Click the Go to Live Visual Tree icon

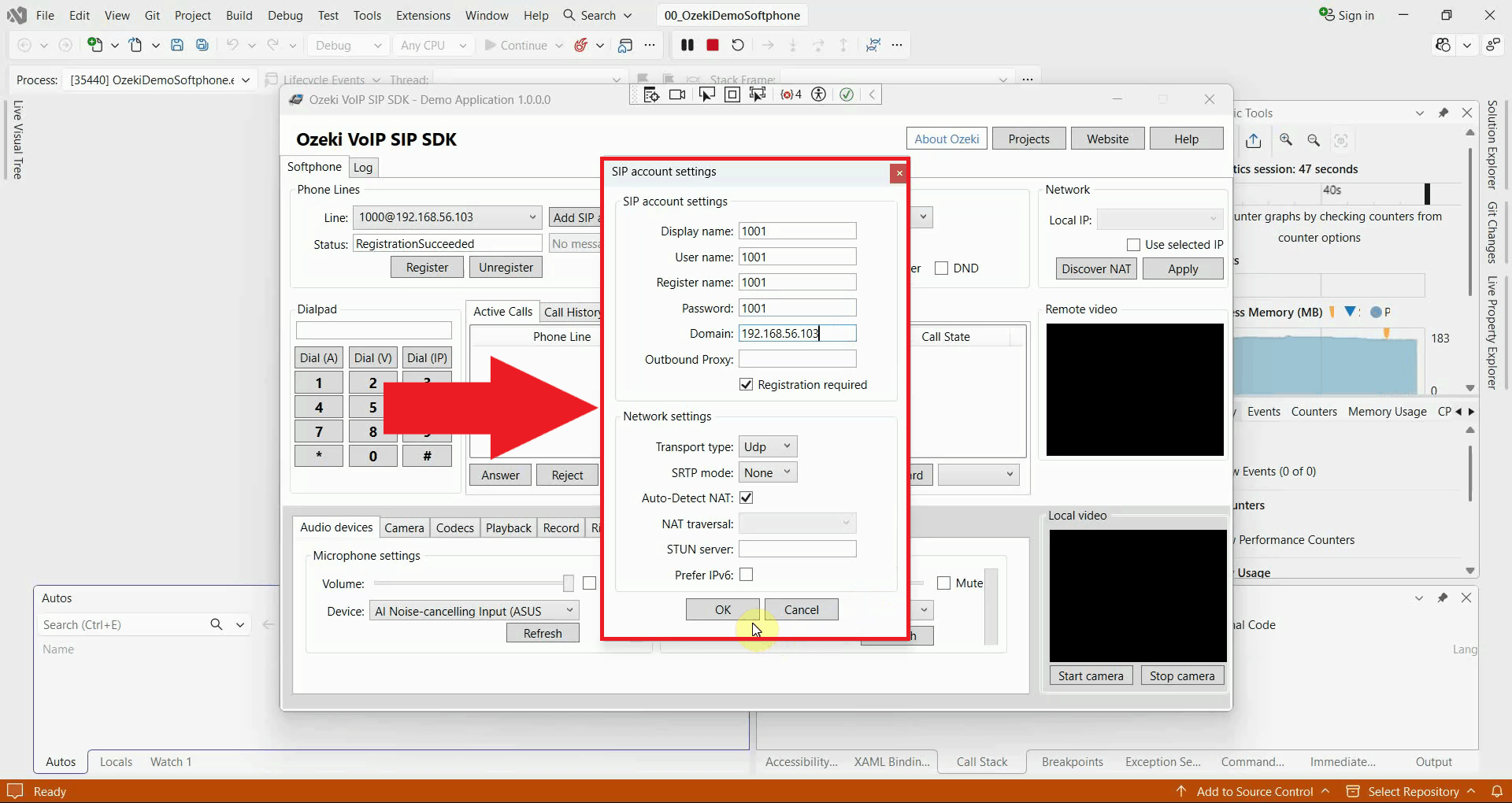[651, 94]
